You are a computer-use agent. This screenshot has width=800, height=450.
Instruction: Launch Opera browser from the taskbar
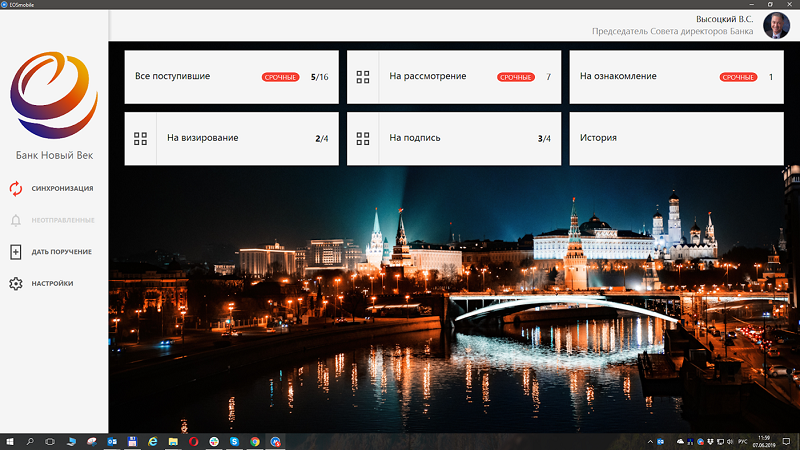click(193, 442)
